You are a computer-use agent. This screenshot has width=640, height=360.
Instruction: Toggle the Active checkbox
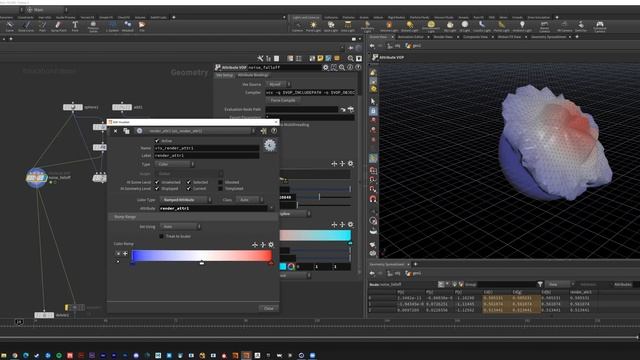[x=157, y=140]
